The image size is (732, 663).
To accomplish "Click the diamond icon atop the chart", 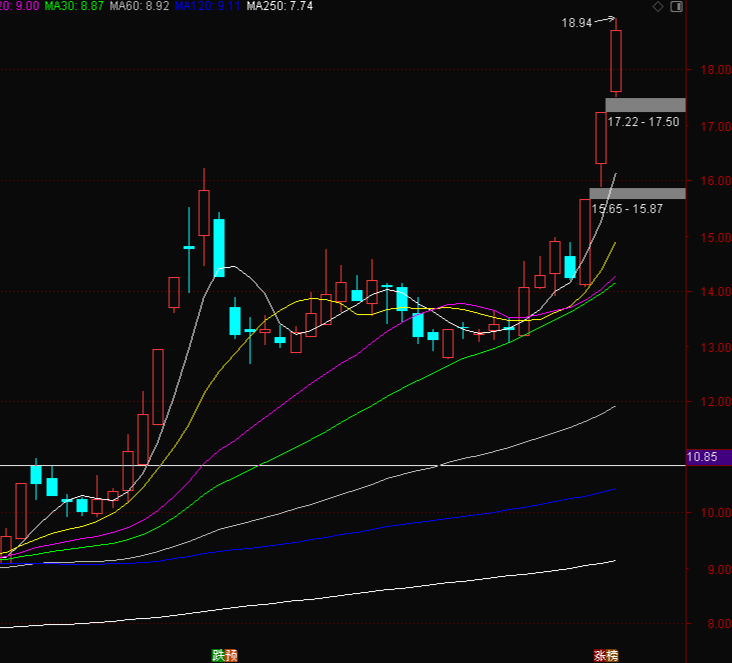I will [658, 7].
